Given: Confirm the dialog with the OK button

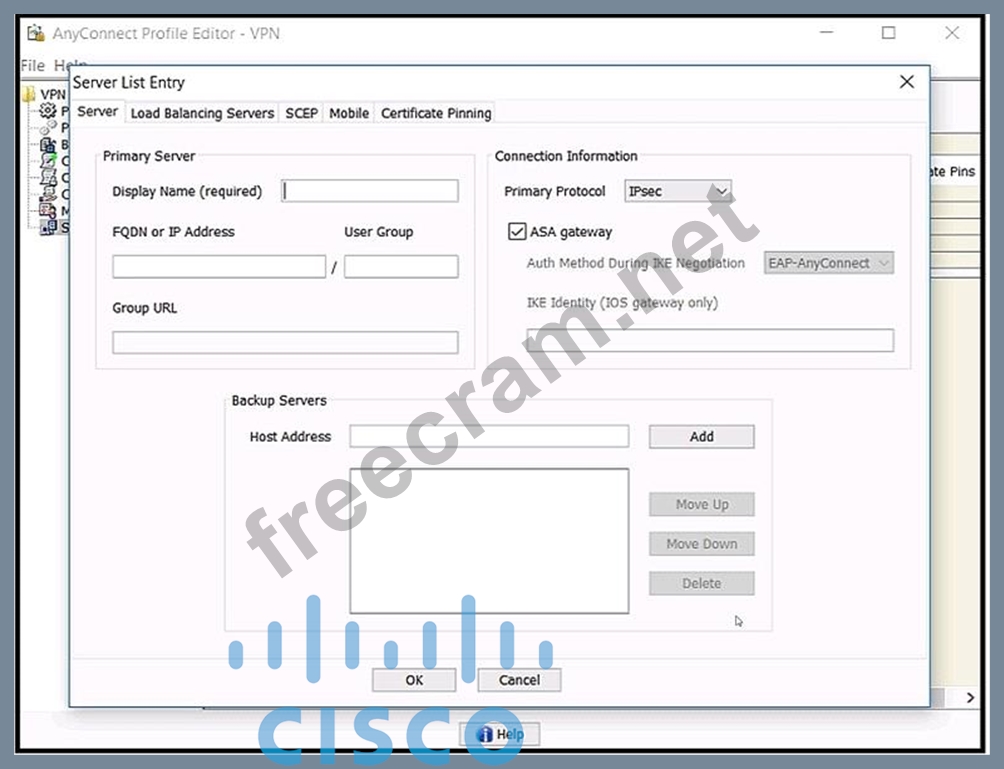Looking at the screenshot, I should (x=414, y=680).
